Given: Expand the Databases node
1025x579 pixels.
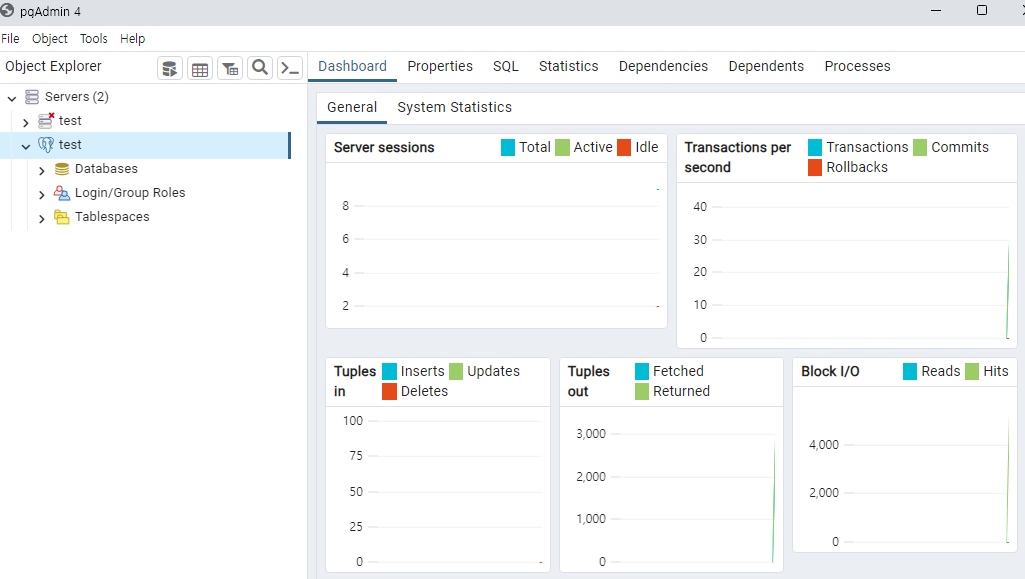Looking at the screenshot, I should 42,171.
